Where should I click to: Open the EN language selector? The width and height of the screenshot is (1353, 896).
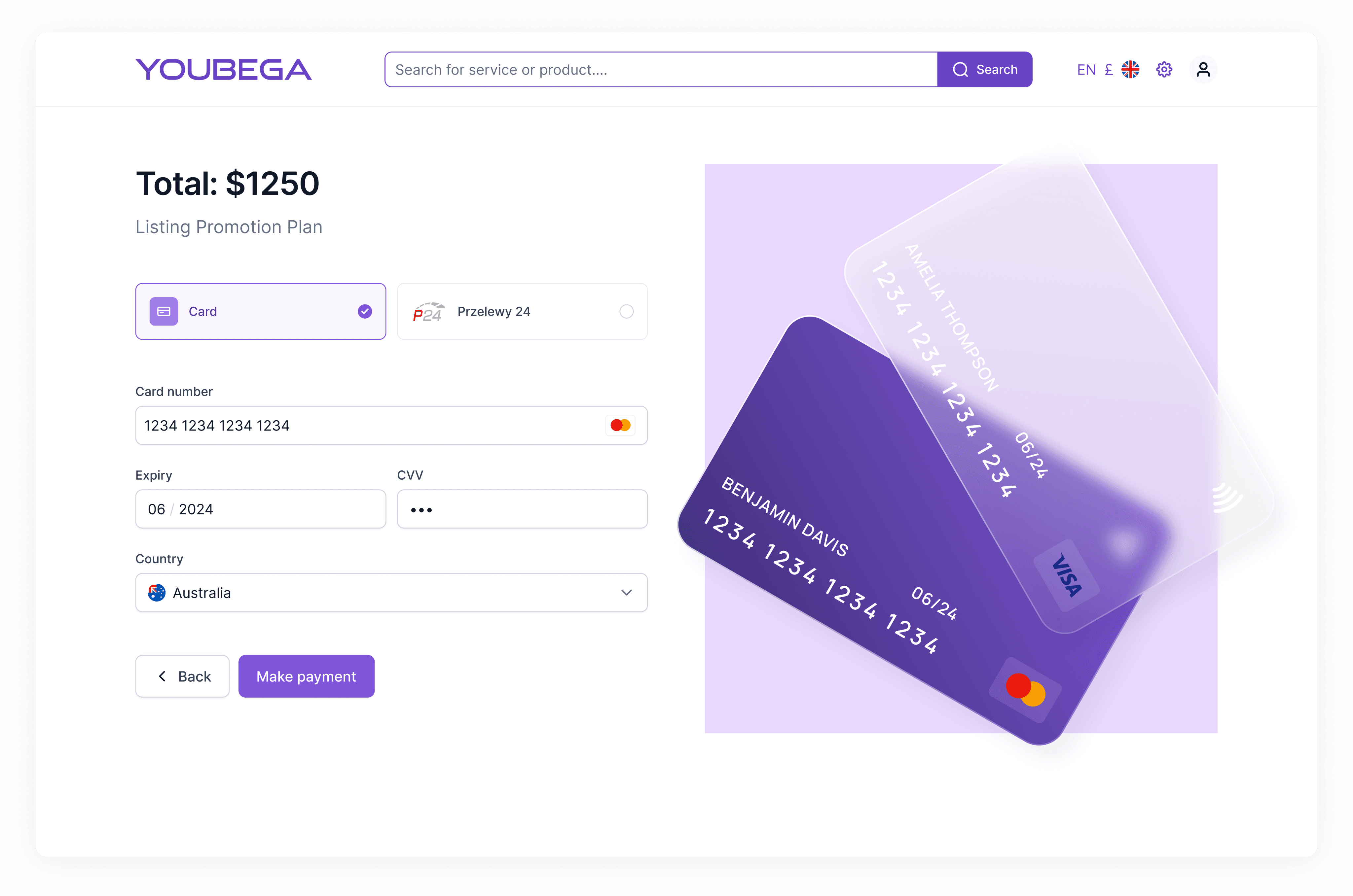coord(1086,70)
